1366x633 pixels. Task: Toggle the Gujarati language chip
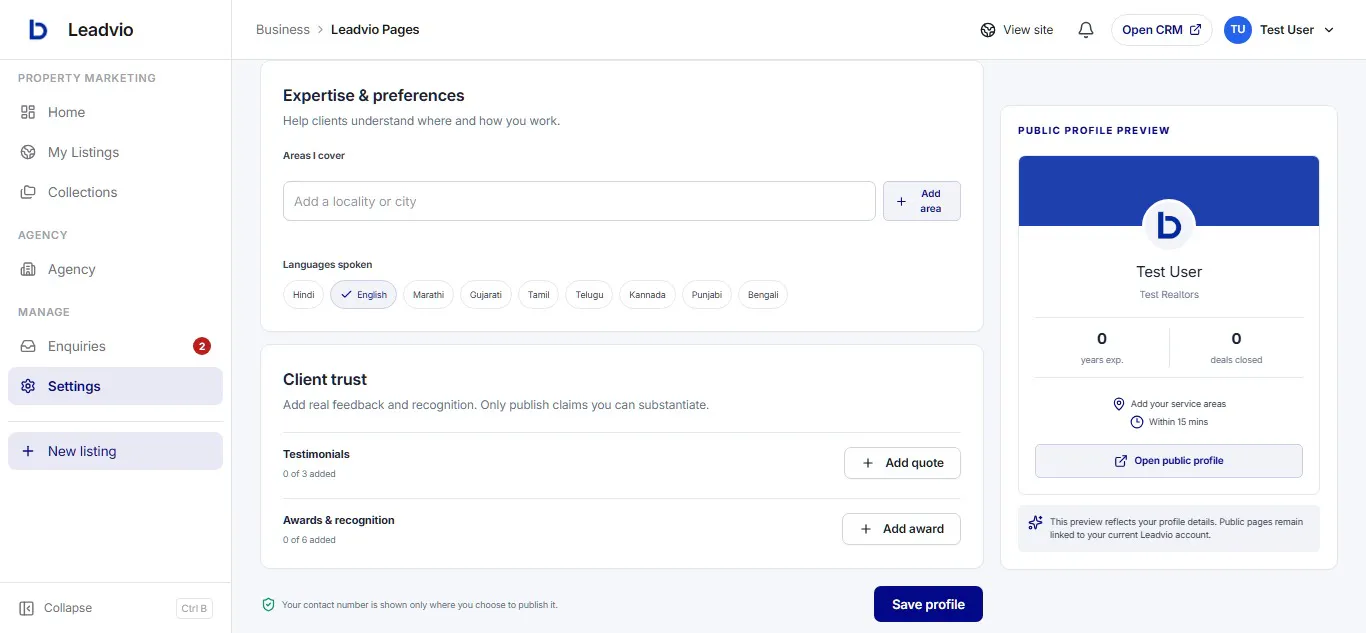[x=486, y=295]
